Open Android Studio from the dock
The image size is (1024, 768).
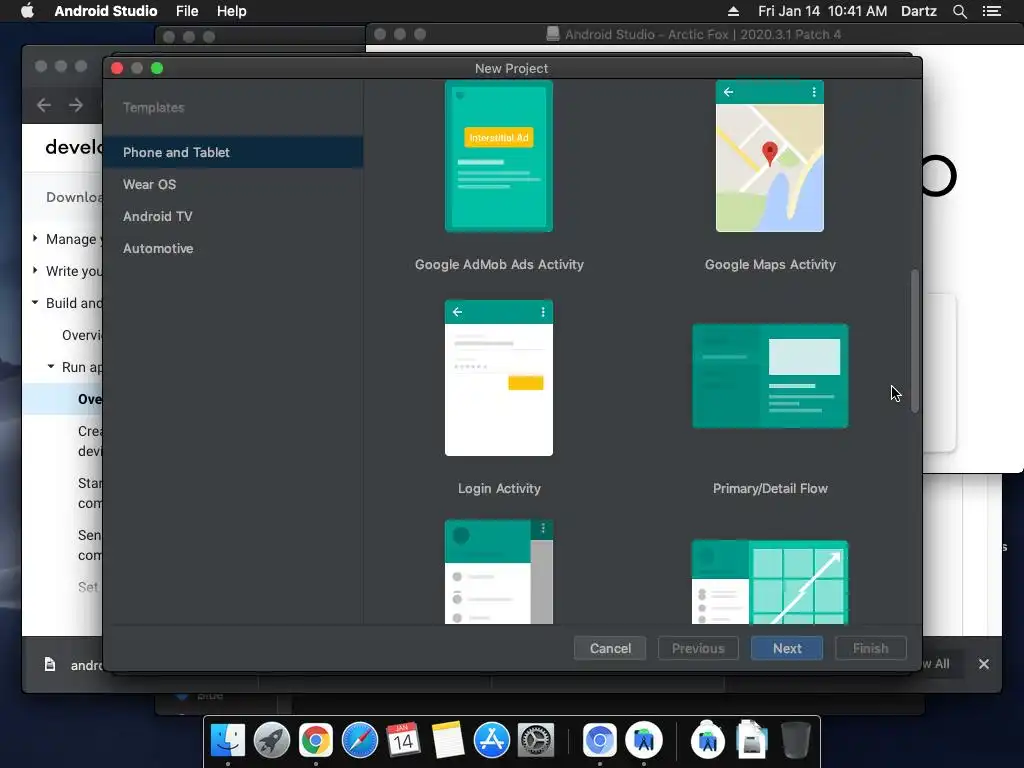(x=644, y=741)
